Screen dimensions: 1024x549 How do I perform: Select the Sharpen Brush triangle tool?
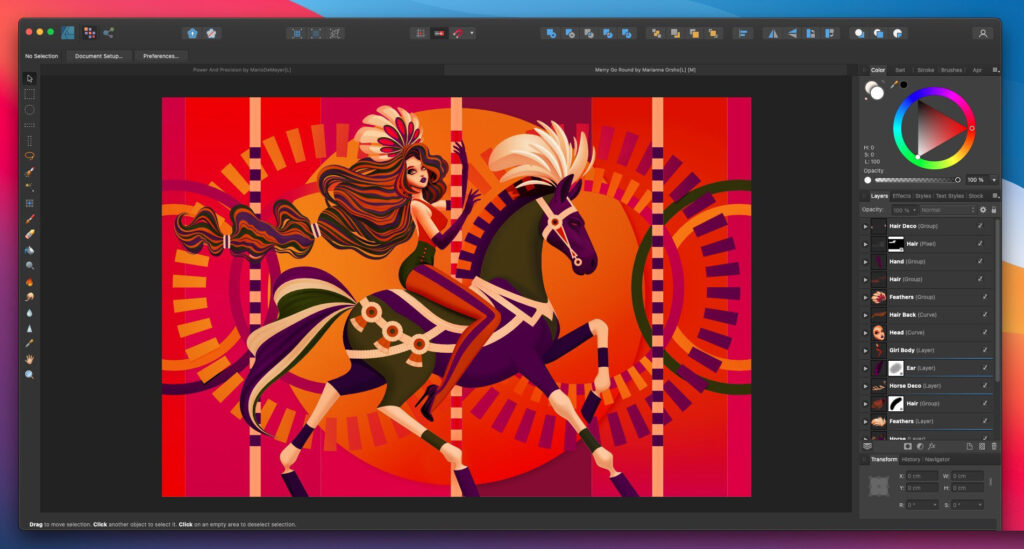point(29,328)
